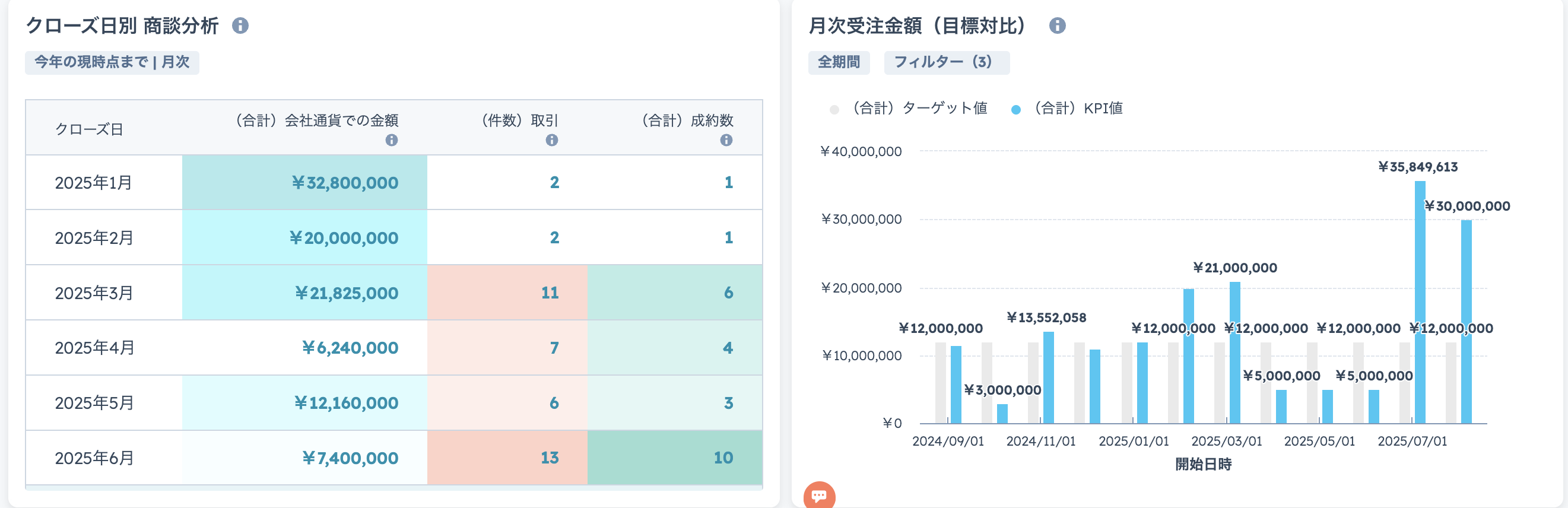This screenshot has width=1568, height=508.
Task: Click info icon under（合計）成約数 column header
Action: pyautogui.click(x=726, y=141)
